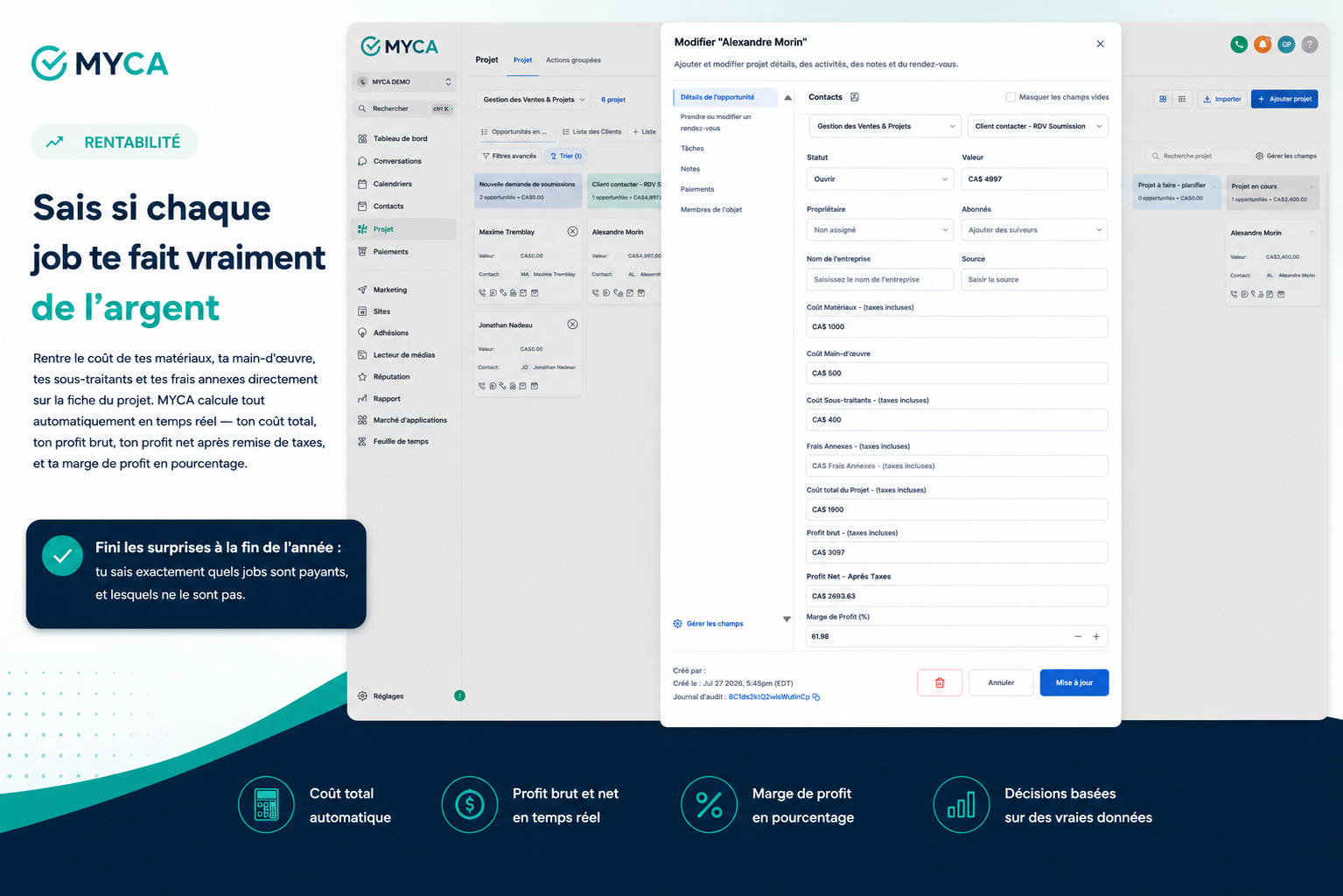Open Abonnés dropdown Ajouter des suiveurs
The image size is (1343, 896).
click(x=1035, y=230)
